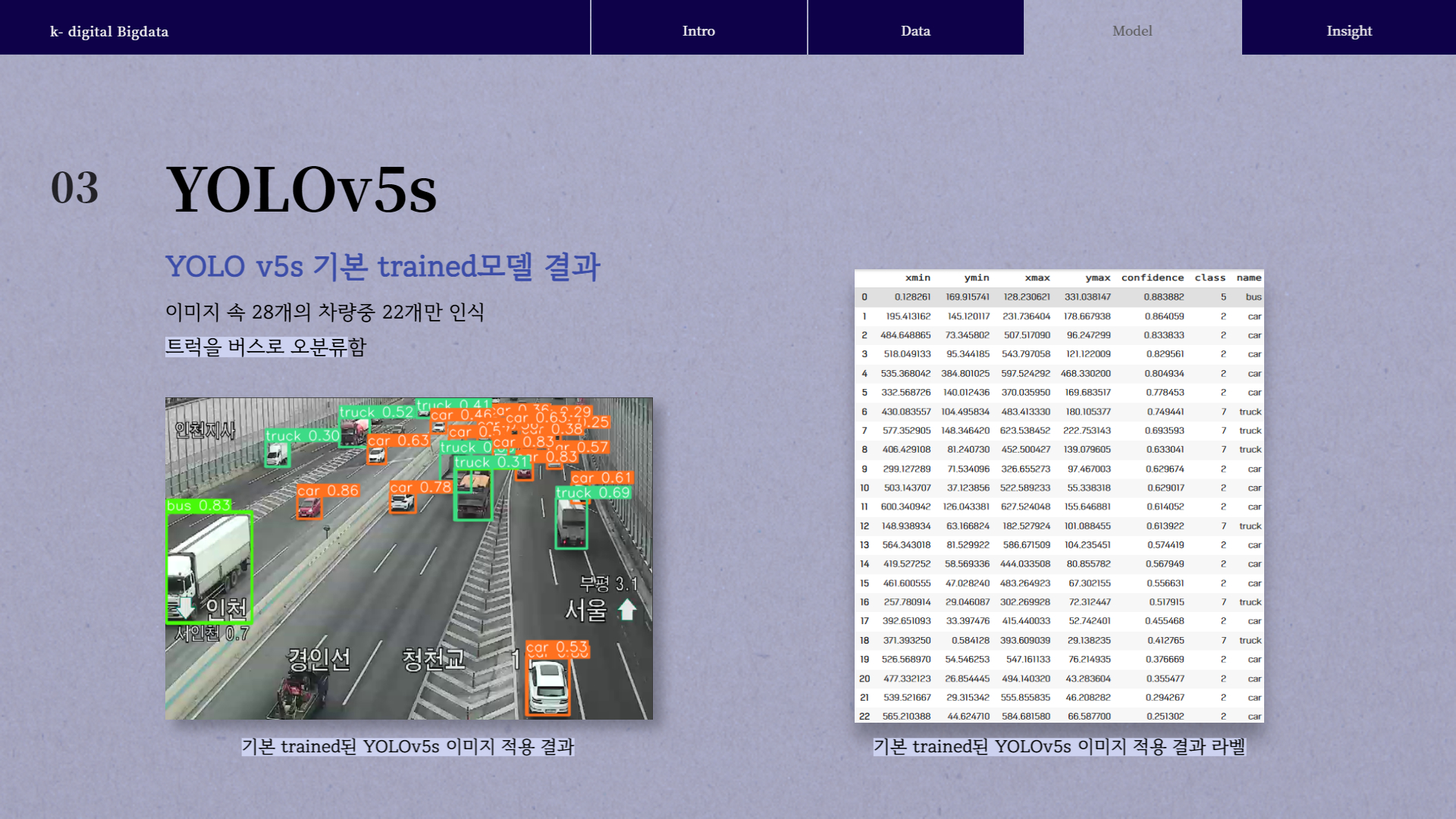The image size is (1456, 819).
Task: Select row 0 bus entry in table
Action: point(1252,297)
